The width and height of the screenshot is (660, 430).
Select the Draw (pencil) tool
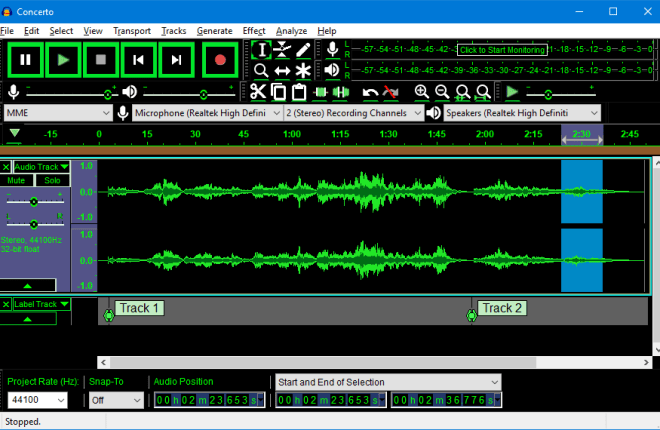pyautogui.click(x=303, y=50)
